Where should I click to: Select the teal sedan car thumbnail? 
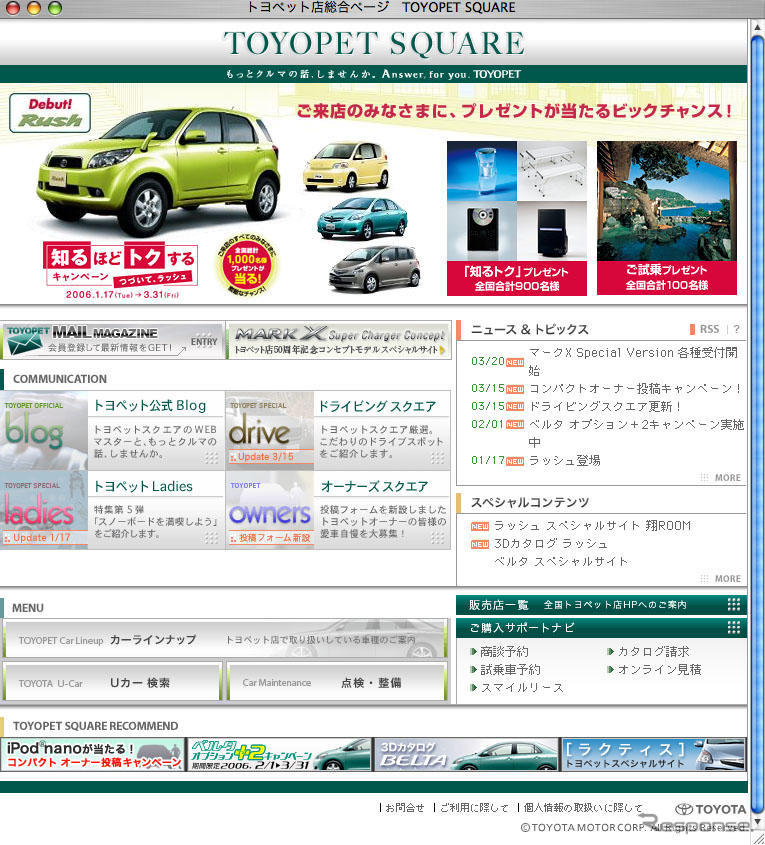point(362,217)
